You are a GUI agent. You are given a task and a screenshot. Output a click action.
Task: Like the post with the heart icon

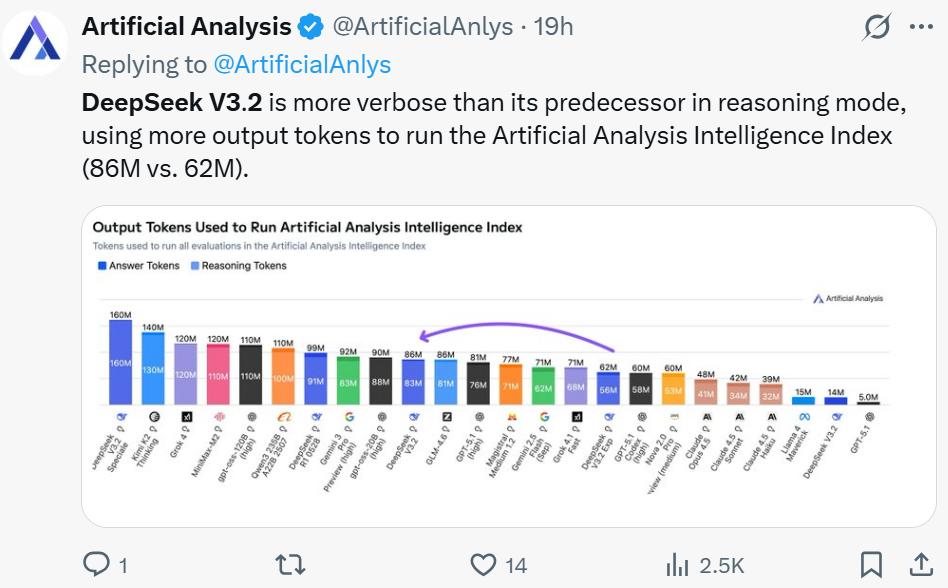pyautogui.click(x=484, y=565)
